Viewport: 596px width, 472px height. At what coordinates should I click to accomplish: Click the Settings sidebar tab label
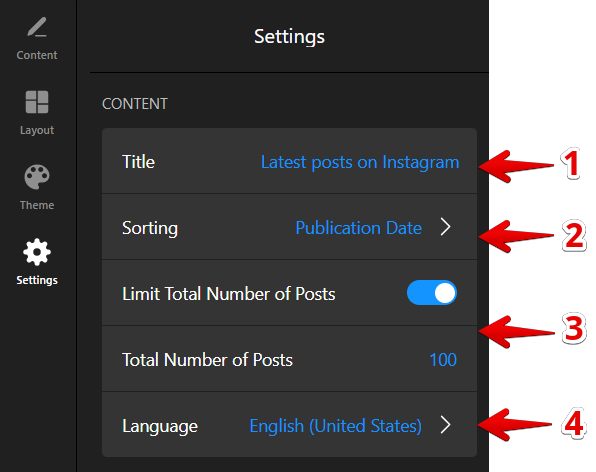tap(37, 280)
